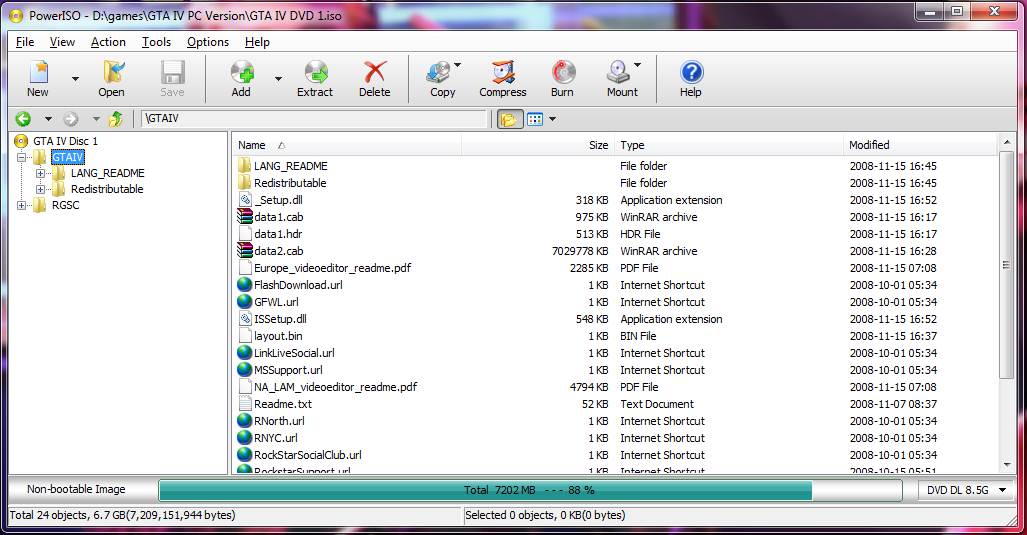
Task: Select the _Setup.dll file
Action: [278, 200]
